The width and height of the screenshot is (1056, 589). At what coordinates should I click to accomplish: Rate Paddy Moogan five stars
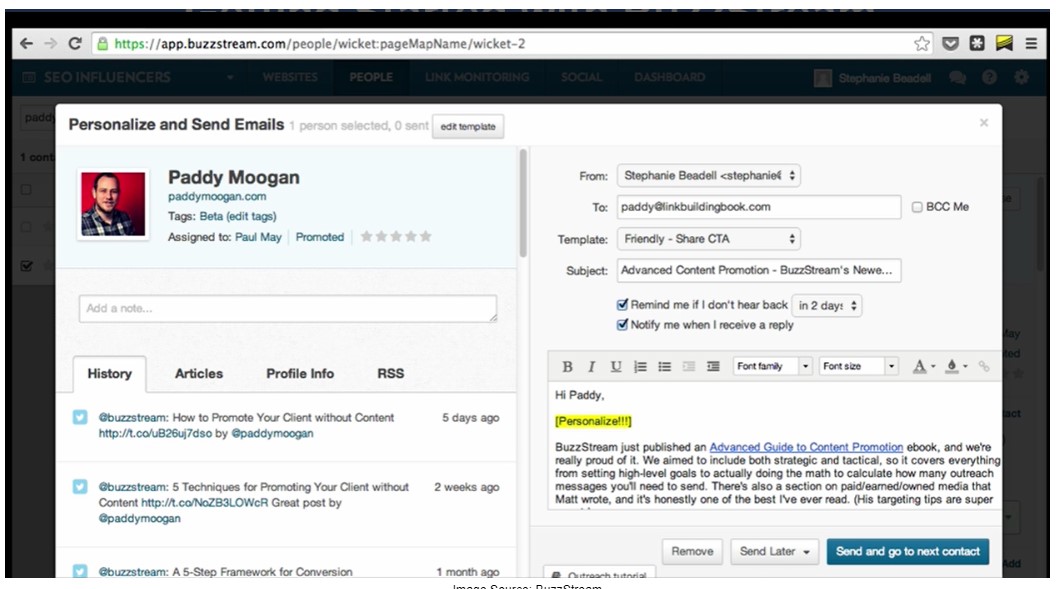[x=426, y=236]
